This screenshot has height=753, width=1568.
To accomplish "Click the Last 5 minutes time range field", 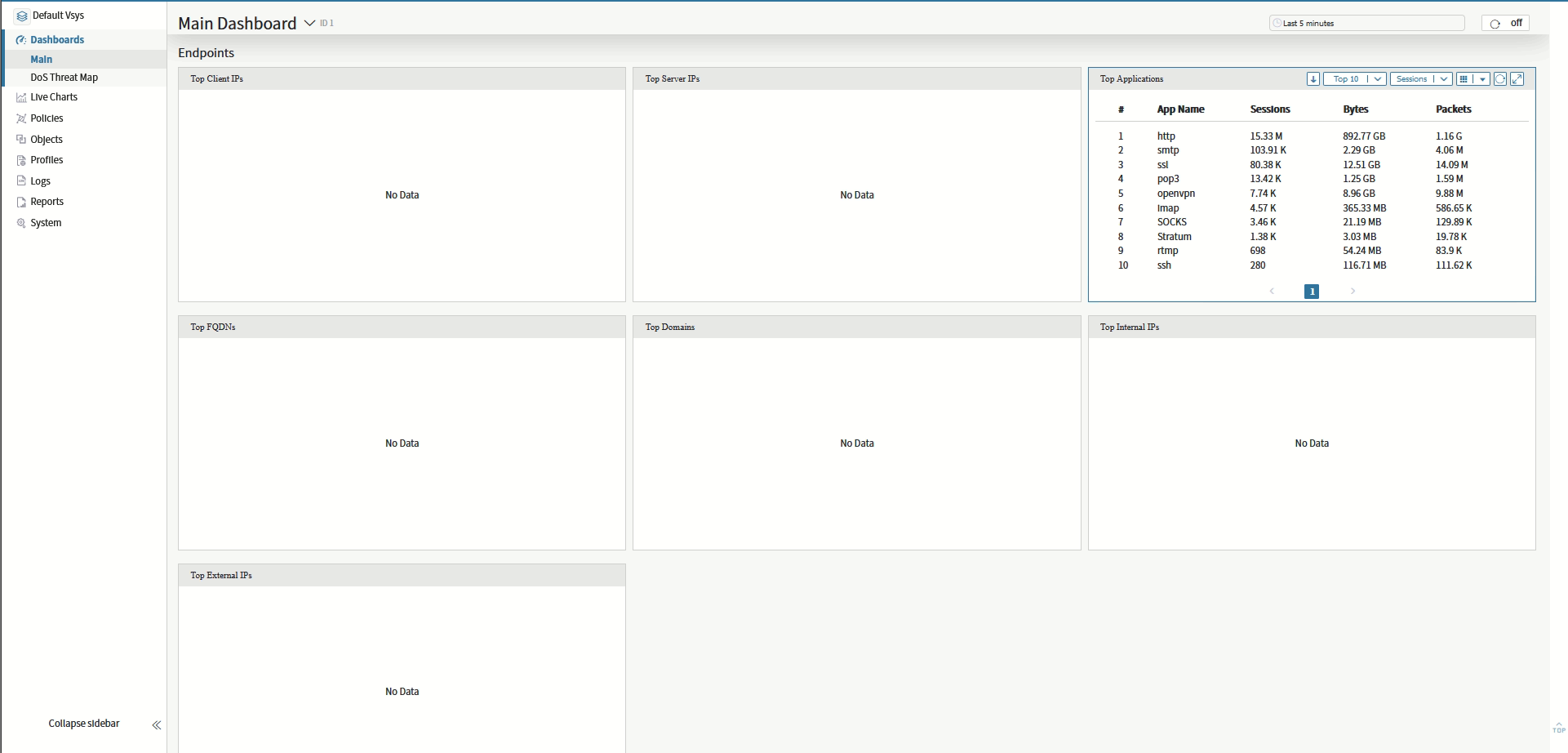I will (x=1367, y=24).
